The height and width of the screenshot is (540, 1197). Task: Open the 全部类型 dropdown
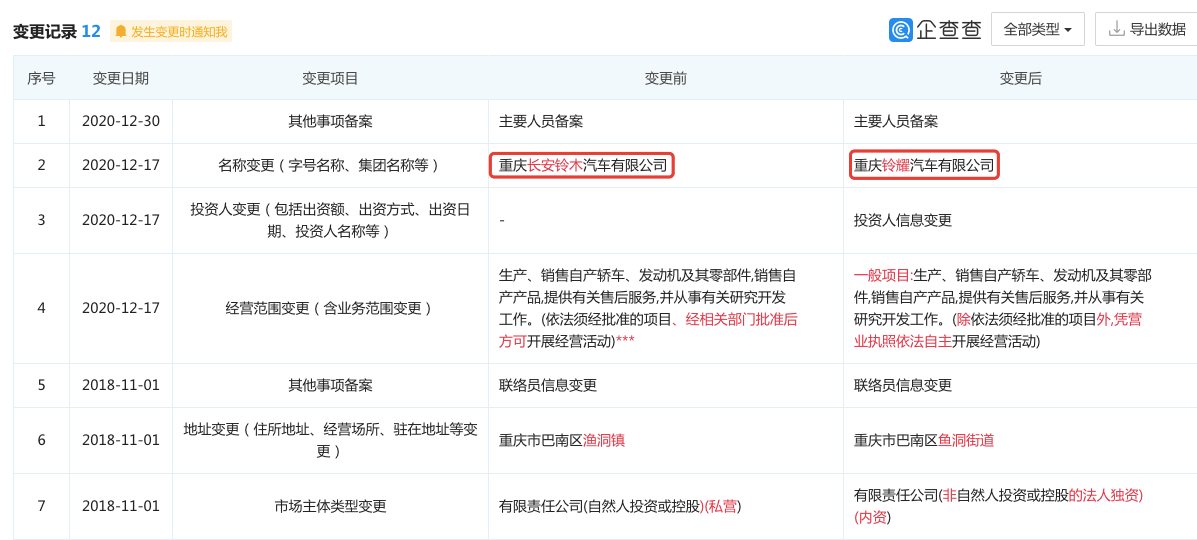(x=1037, y=30)
